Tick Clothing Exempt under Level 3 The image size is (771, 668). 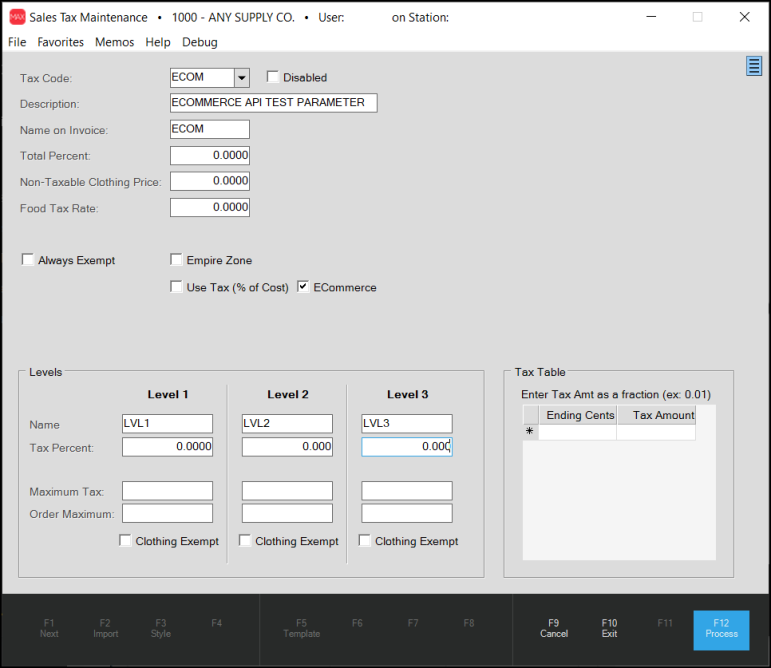pos(365,540)
